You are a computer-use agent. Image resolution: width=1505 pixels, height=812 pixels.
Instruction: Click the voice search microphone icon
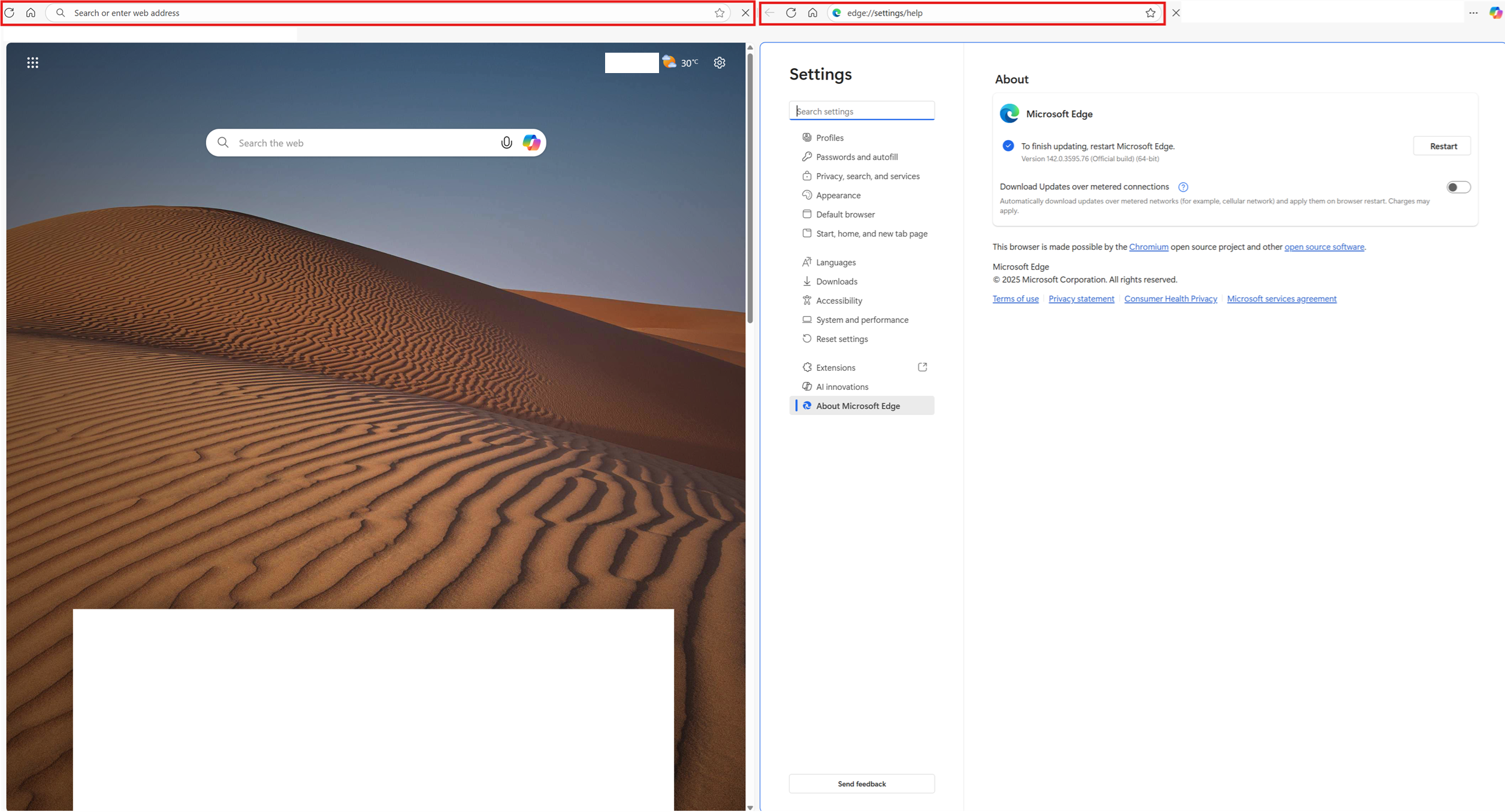506,143
